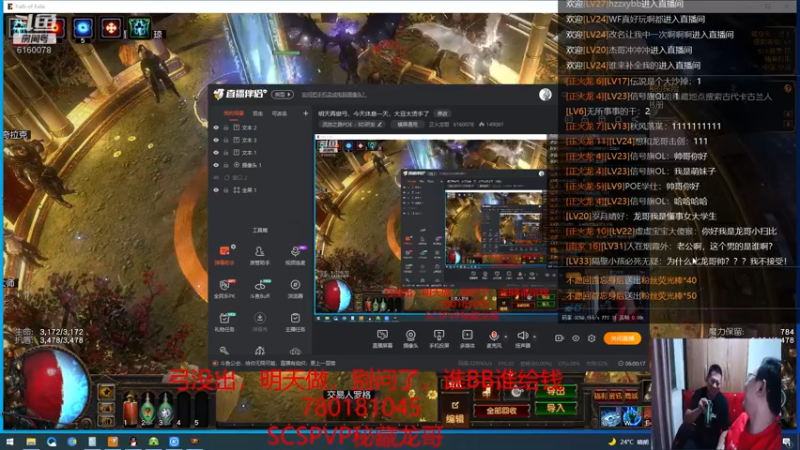This screenshot has height=450, width=800.
Task: Open the user avatar in 直播伴侣 header
Action: point(545,94)
